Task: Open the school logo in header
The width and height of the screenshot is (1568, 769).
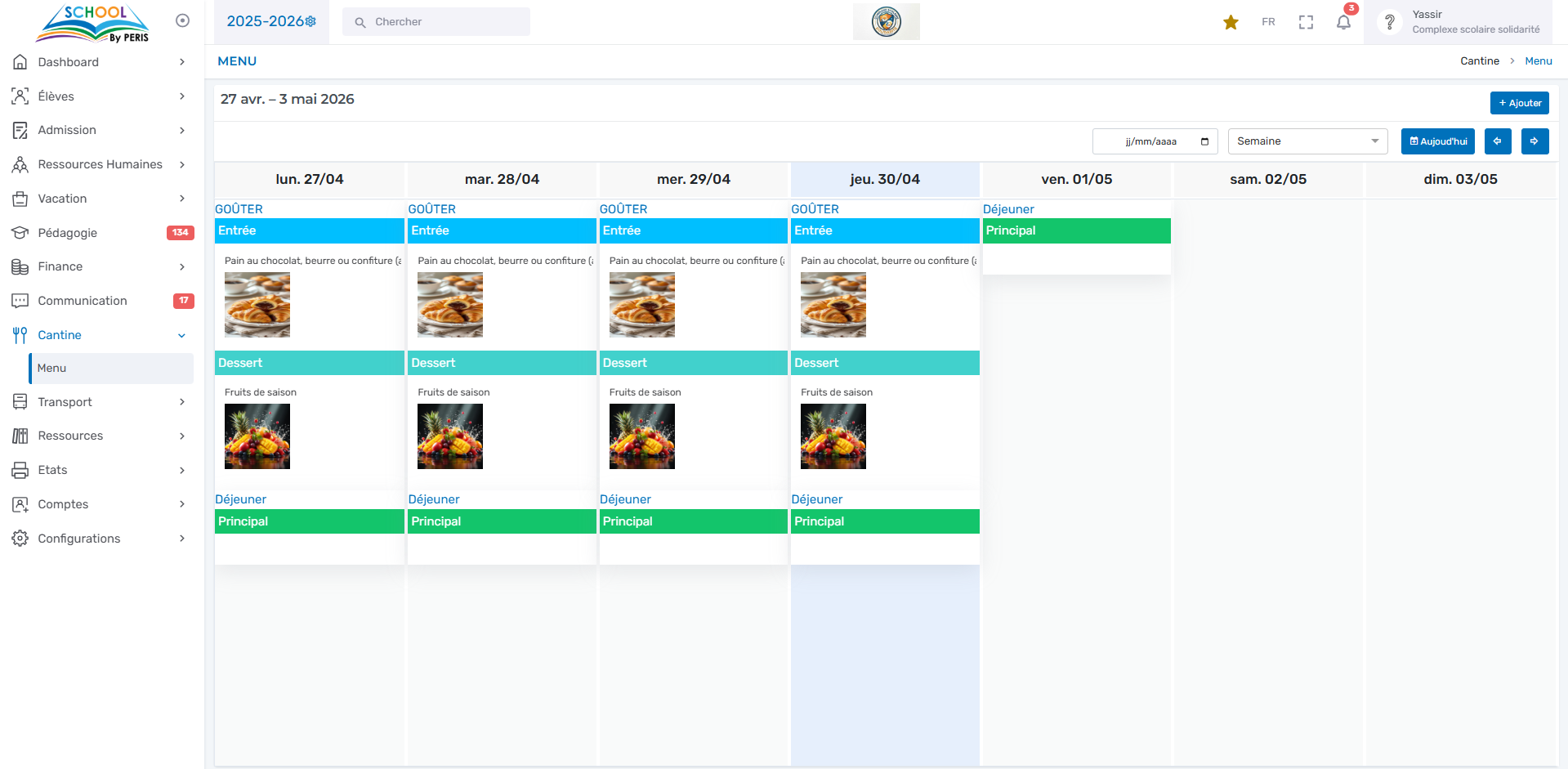Action: pos(886,22)
